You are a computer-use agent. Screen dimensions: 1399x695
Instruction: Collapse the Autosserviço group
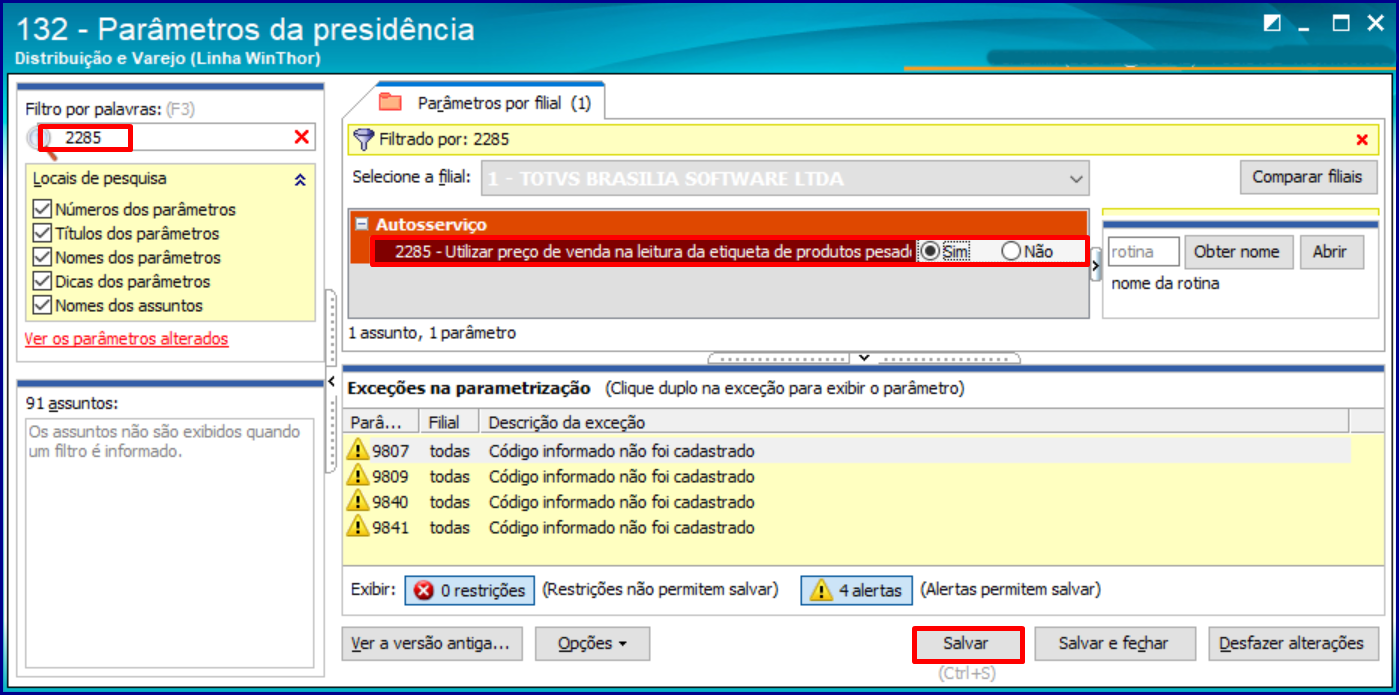coord(362,225)
